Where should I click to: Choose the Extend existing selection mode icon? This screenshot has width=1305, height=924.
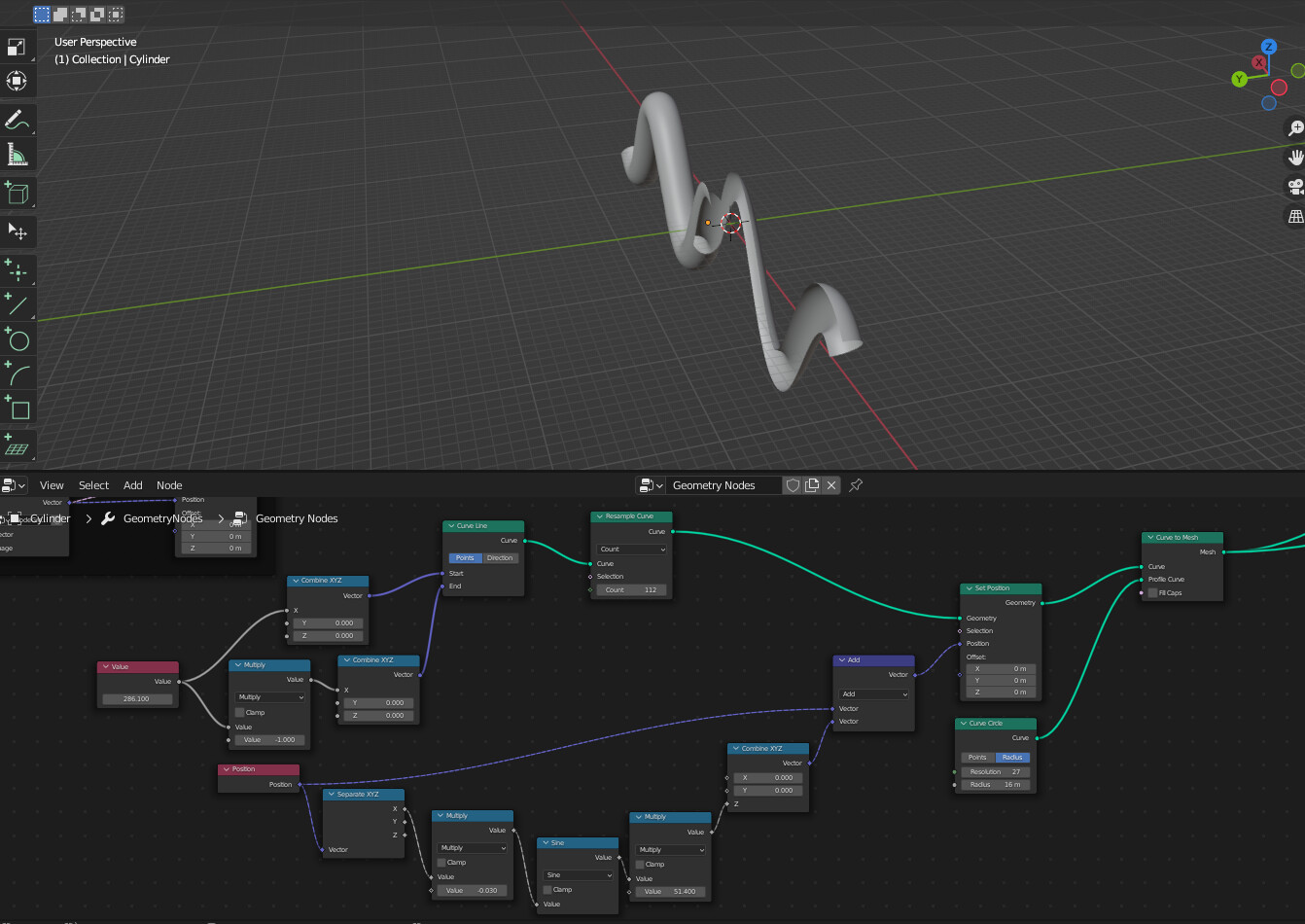click(60, 15)
